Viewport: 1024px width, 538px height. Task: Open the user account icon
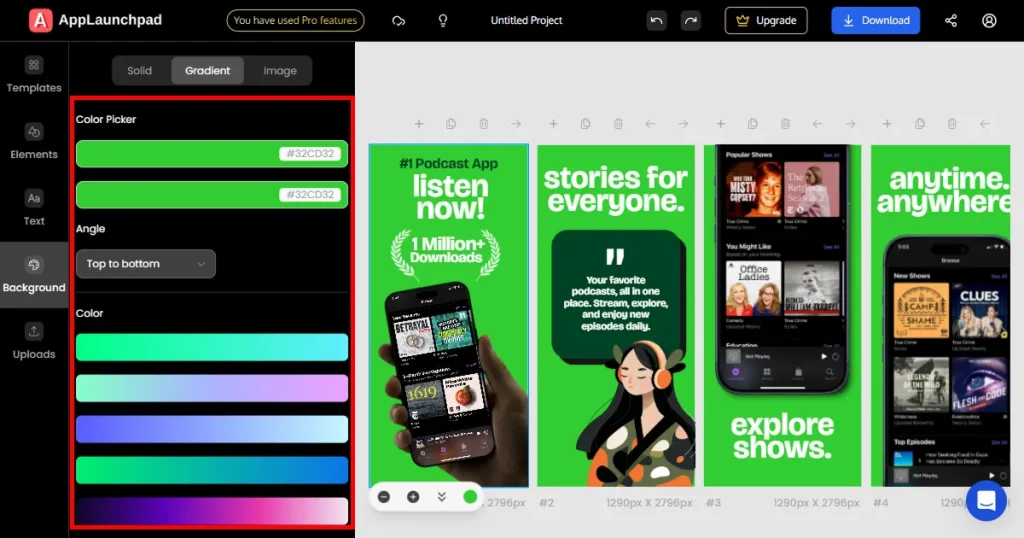(x=989, y=21)
